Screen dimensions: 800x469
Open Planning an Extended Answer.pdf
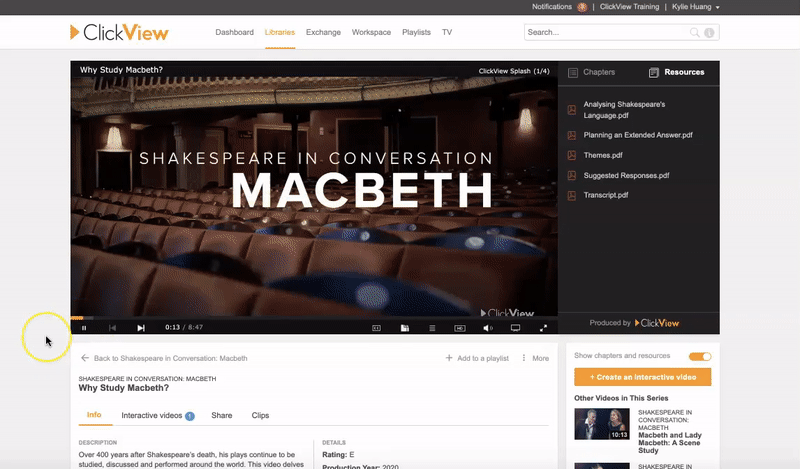[x=638, y=135]
